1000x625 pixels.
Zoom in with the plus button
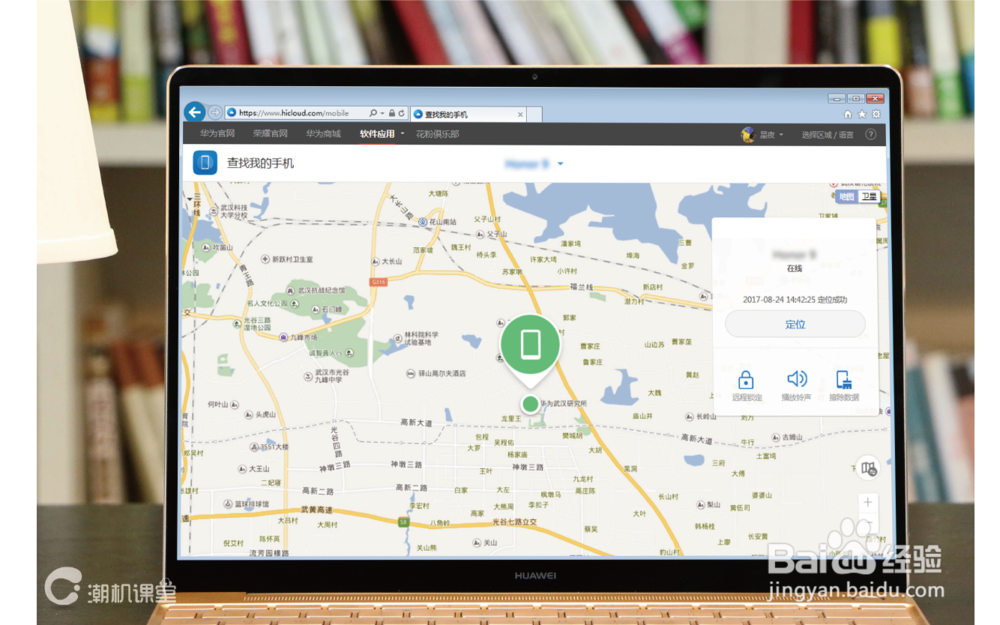point(867,503)
